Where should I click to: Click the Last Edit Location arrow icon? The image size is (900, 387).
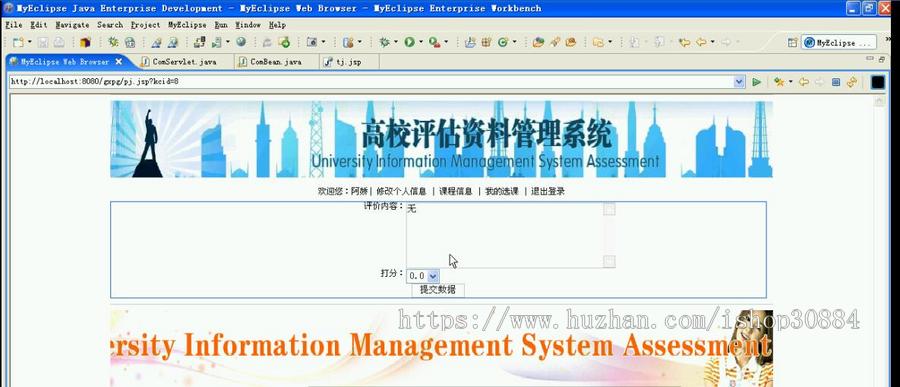pos(684,42)
